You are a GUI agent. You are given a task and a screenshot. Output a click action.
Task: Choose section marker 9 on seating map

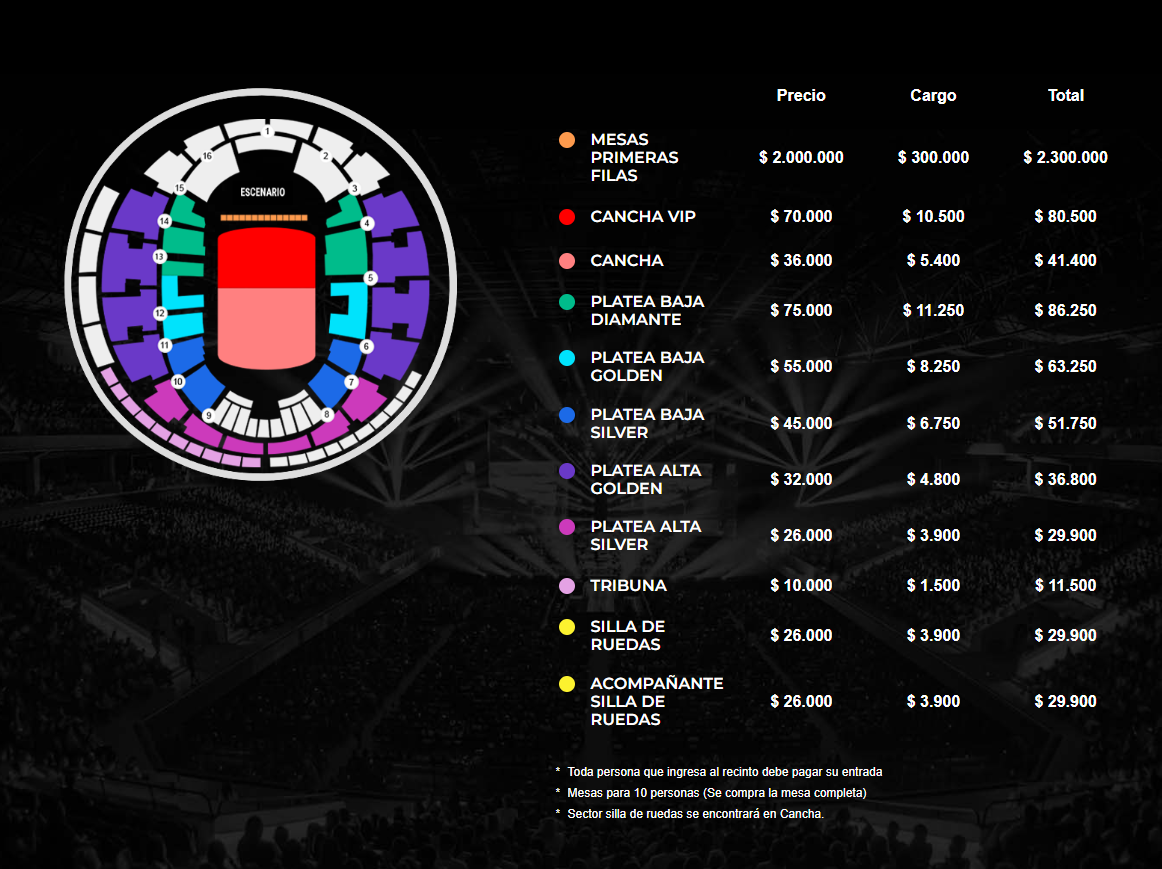point(208,415)
